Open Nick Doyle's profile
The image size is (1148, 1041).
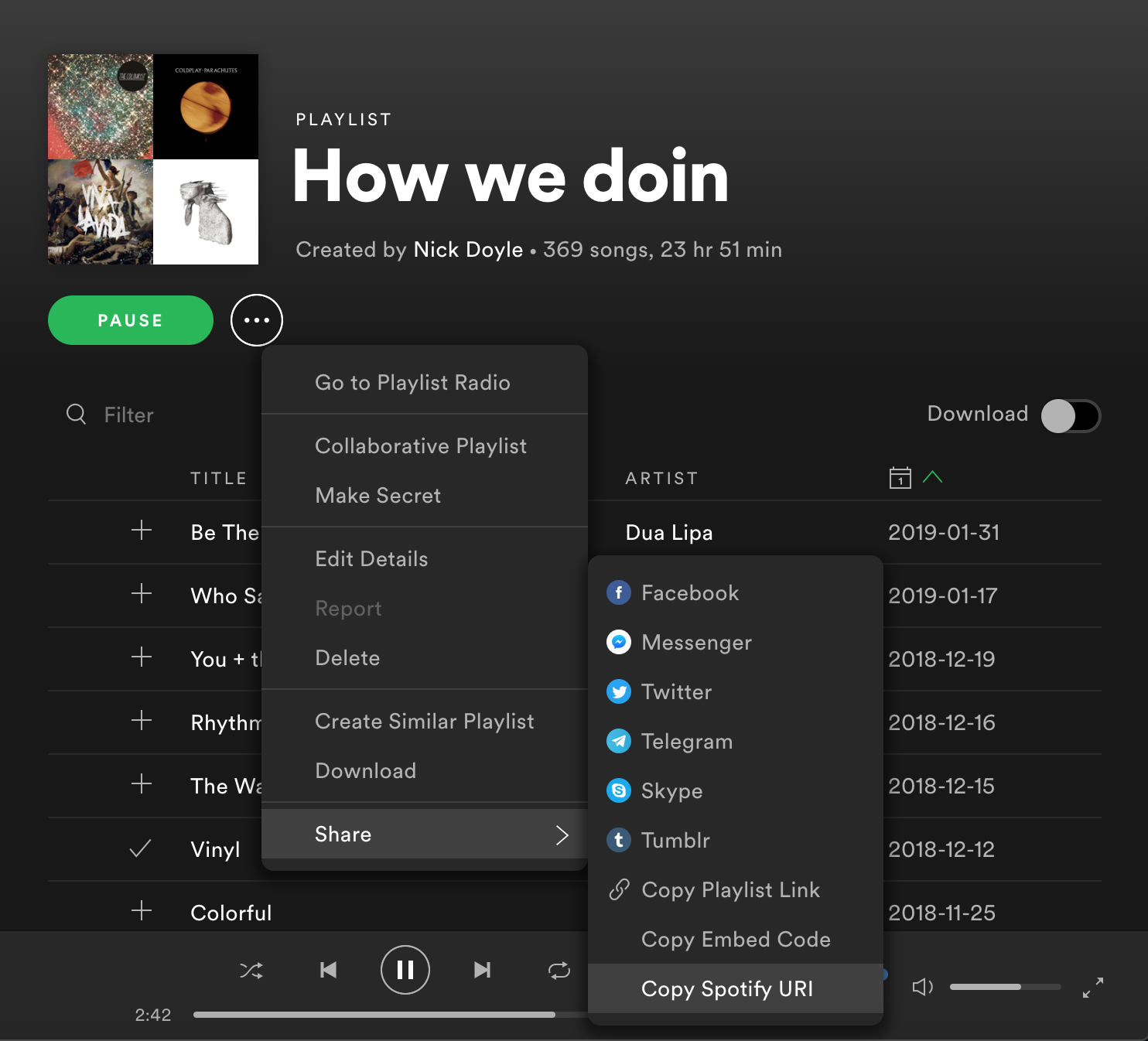tap(468, 250)
